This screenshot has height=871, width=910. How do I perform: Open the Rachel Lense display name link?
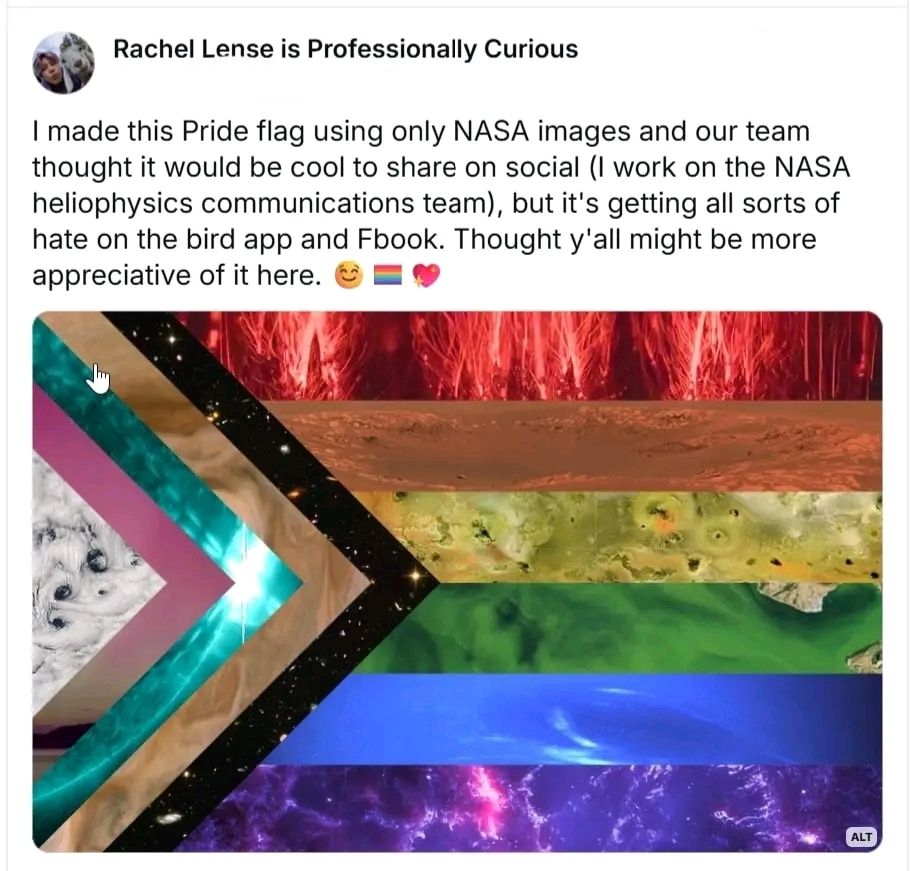point(345,49)
